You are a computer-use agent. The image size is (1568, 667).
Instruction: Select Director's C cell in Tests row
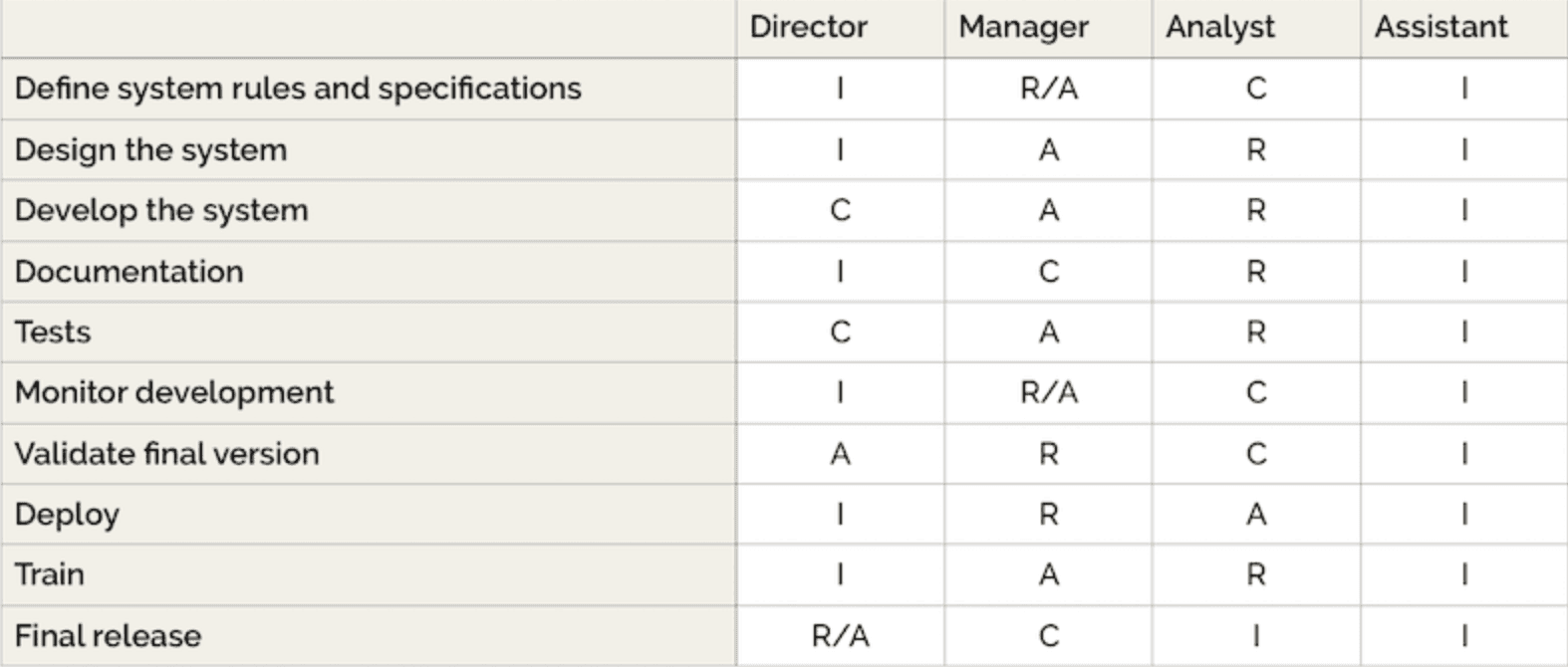point(841,333)
